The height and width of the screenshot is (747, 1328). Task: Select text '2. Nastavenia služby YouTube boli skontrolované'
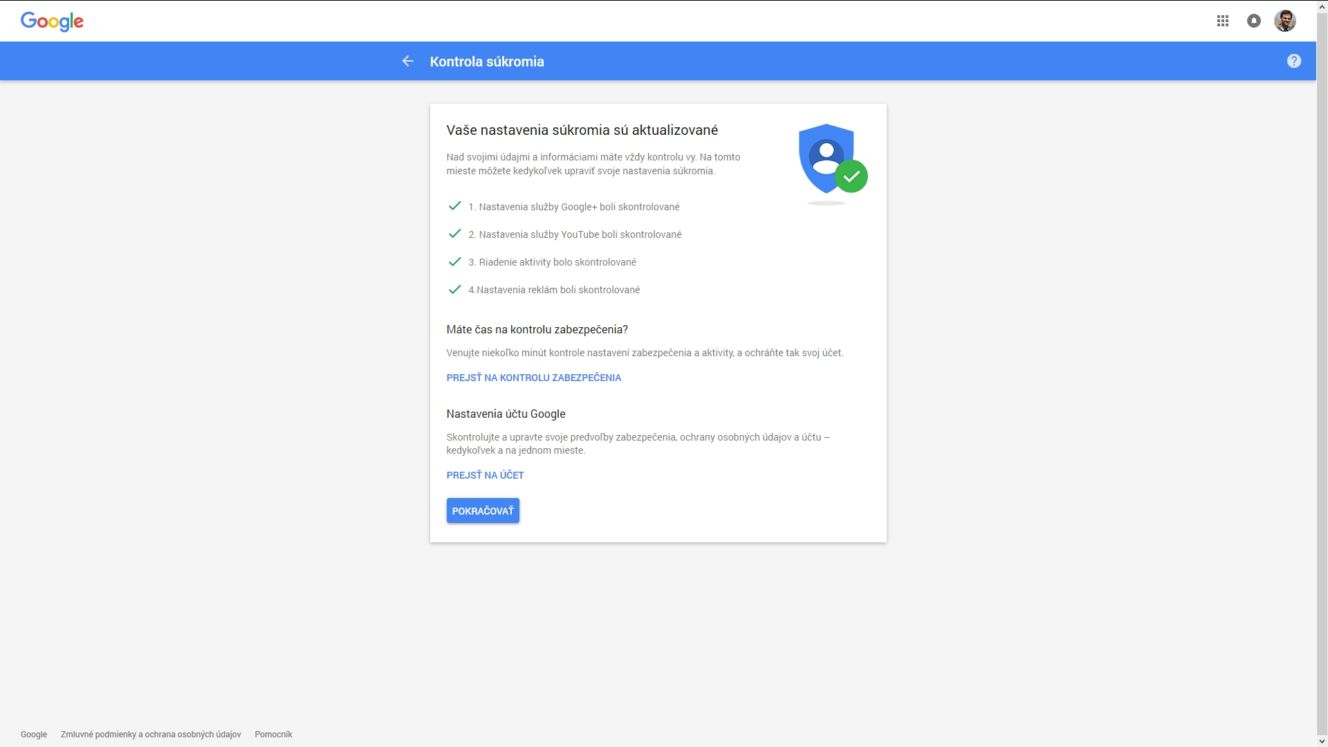[x=575, y=235]
